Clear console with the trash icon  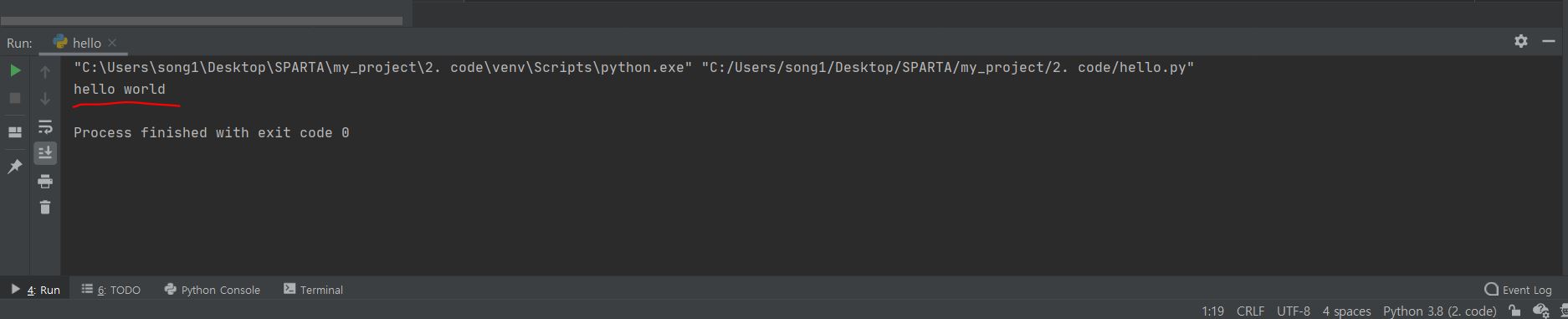pos(45,207)
